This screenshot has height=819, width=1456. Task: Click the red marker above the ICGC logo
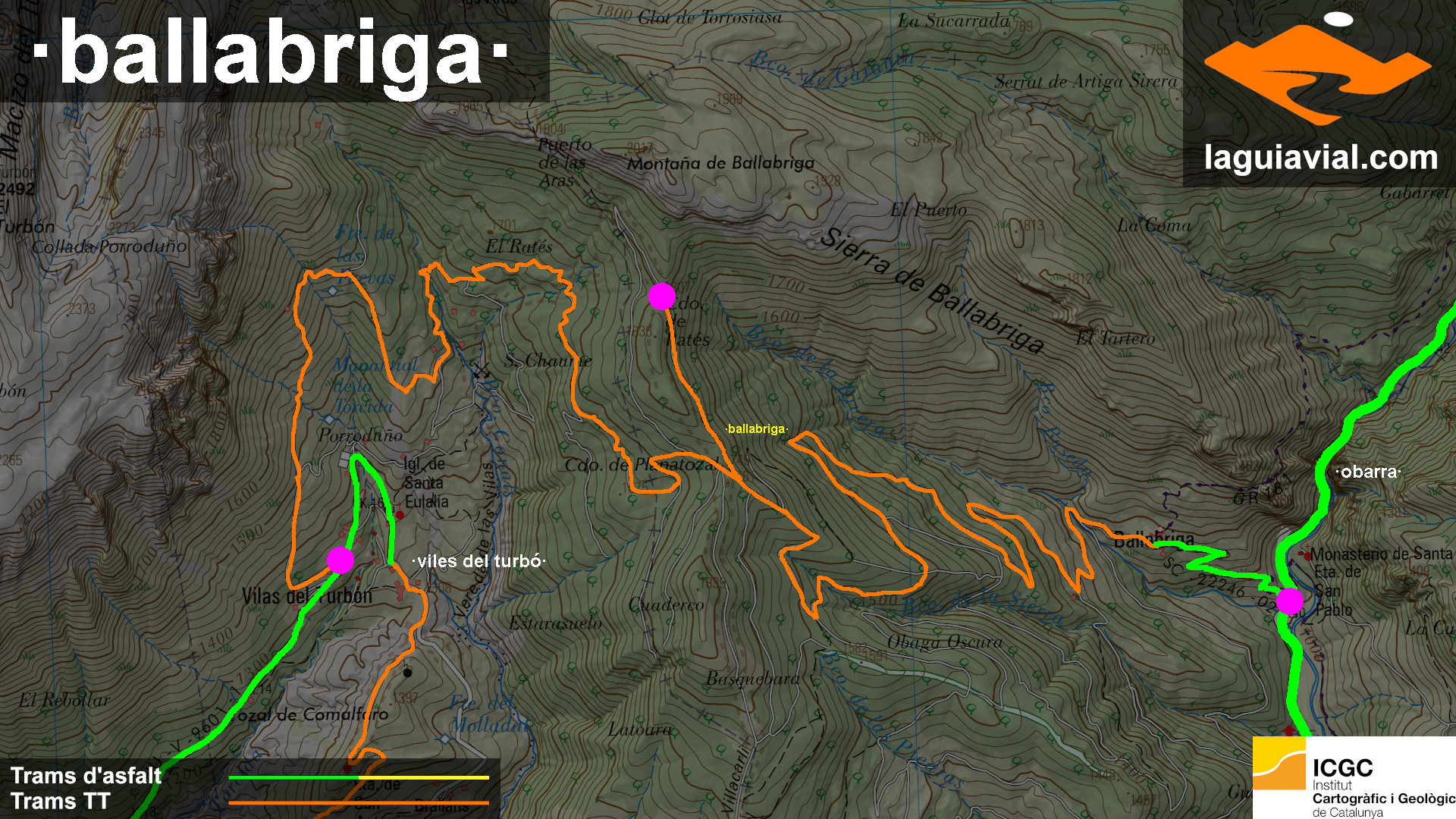pyautogui.click(x=1289, y=730)
